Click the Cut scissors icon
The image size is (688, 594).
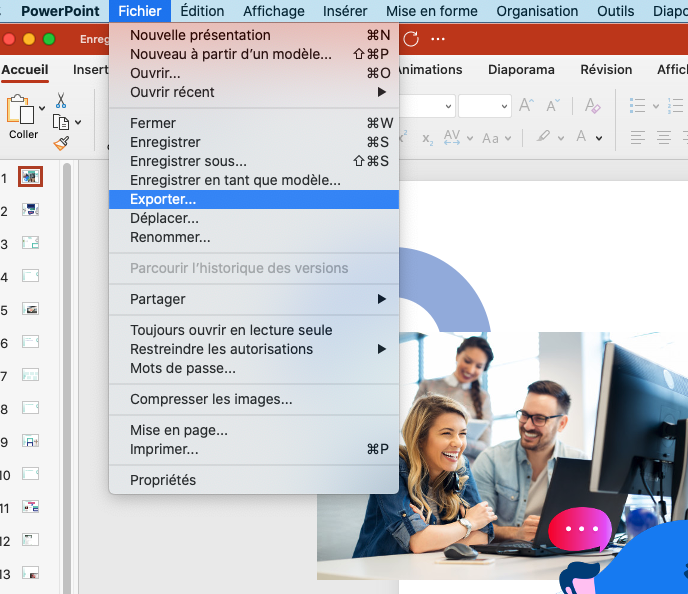tap(61, 100)
